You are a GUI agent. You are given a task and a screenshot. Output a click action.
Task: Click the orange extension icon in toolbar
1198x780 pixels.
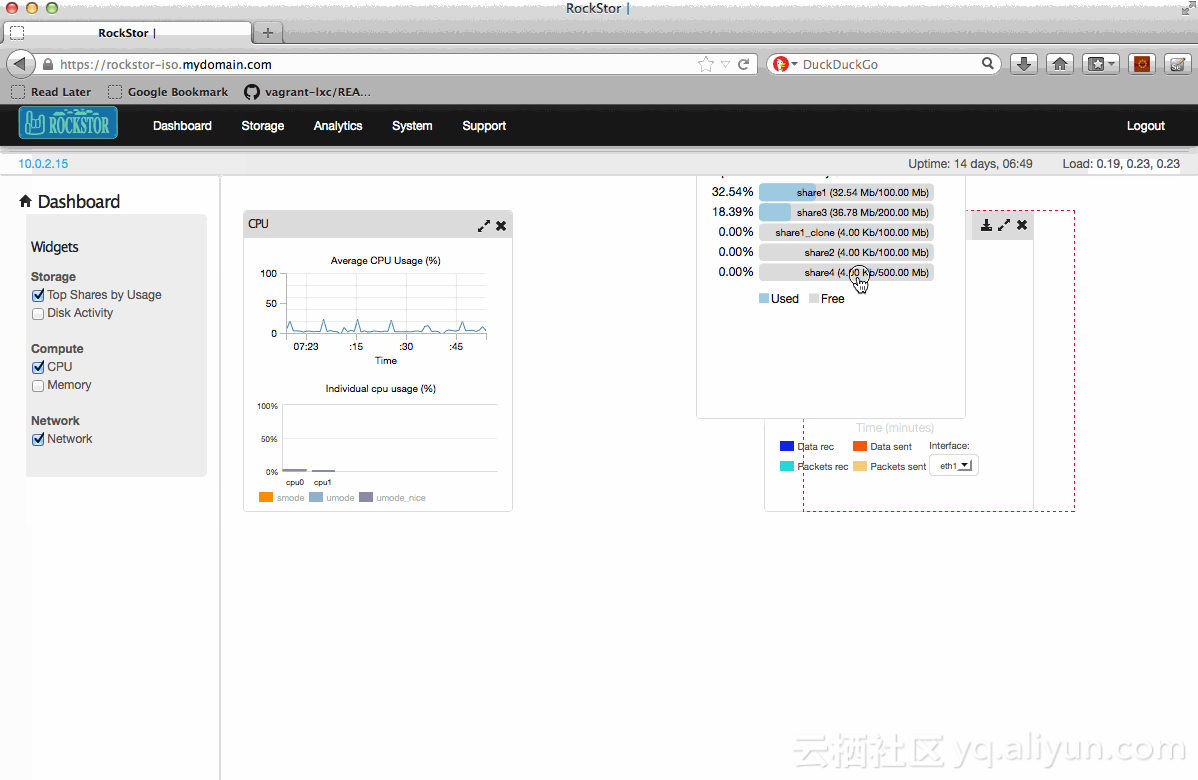tap(1142, 64)
